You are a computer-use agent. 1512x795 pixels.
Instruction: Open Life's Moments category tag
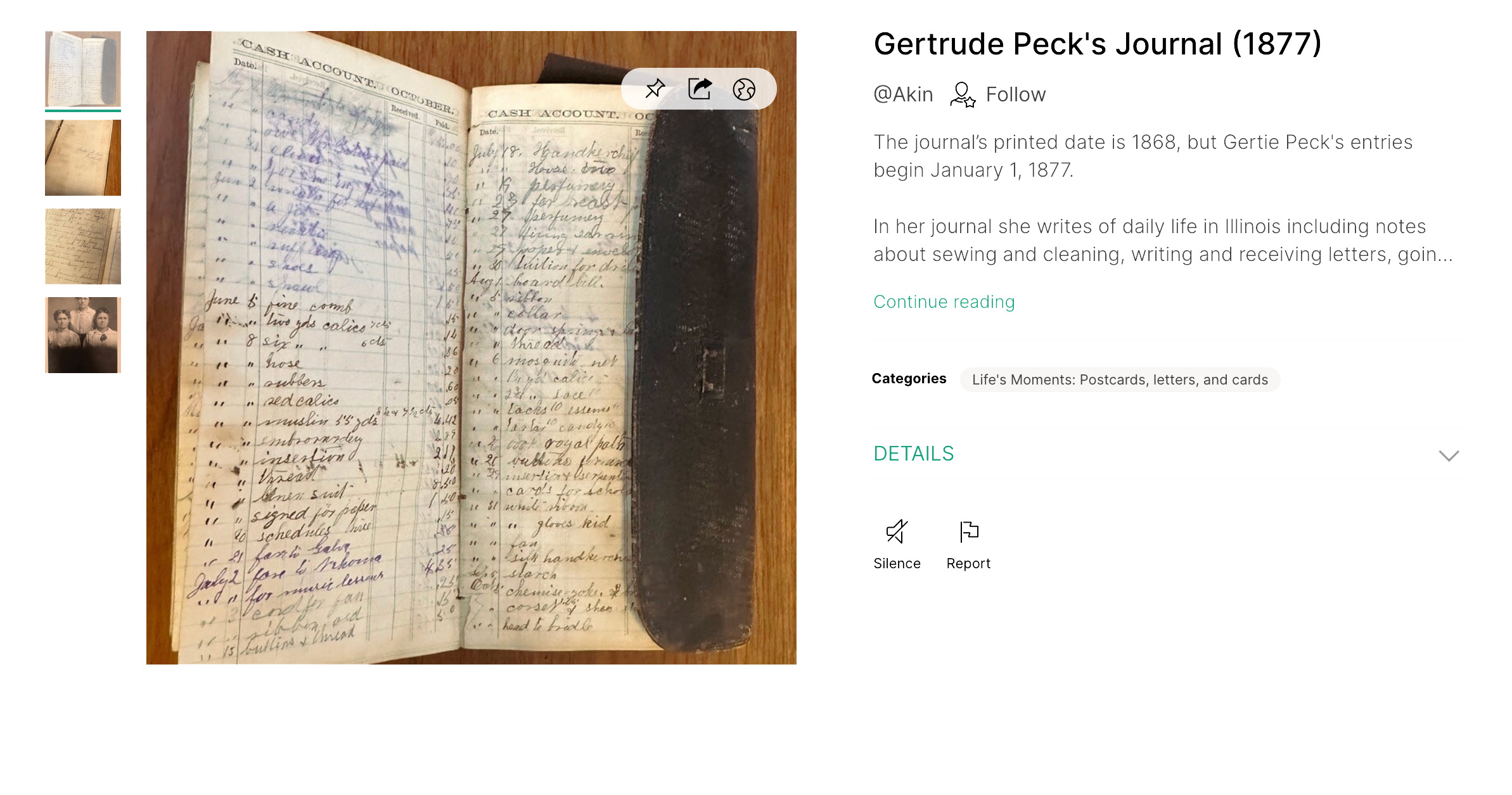1120,379
